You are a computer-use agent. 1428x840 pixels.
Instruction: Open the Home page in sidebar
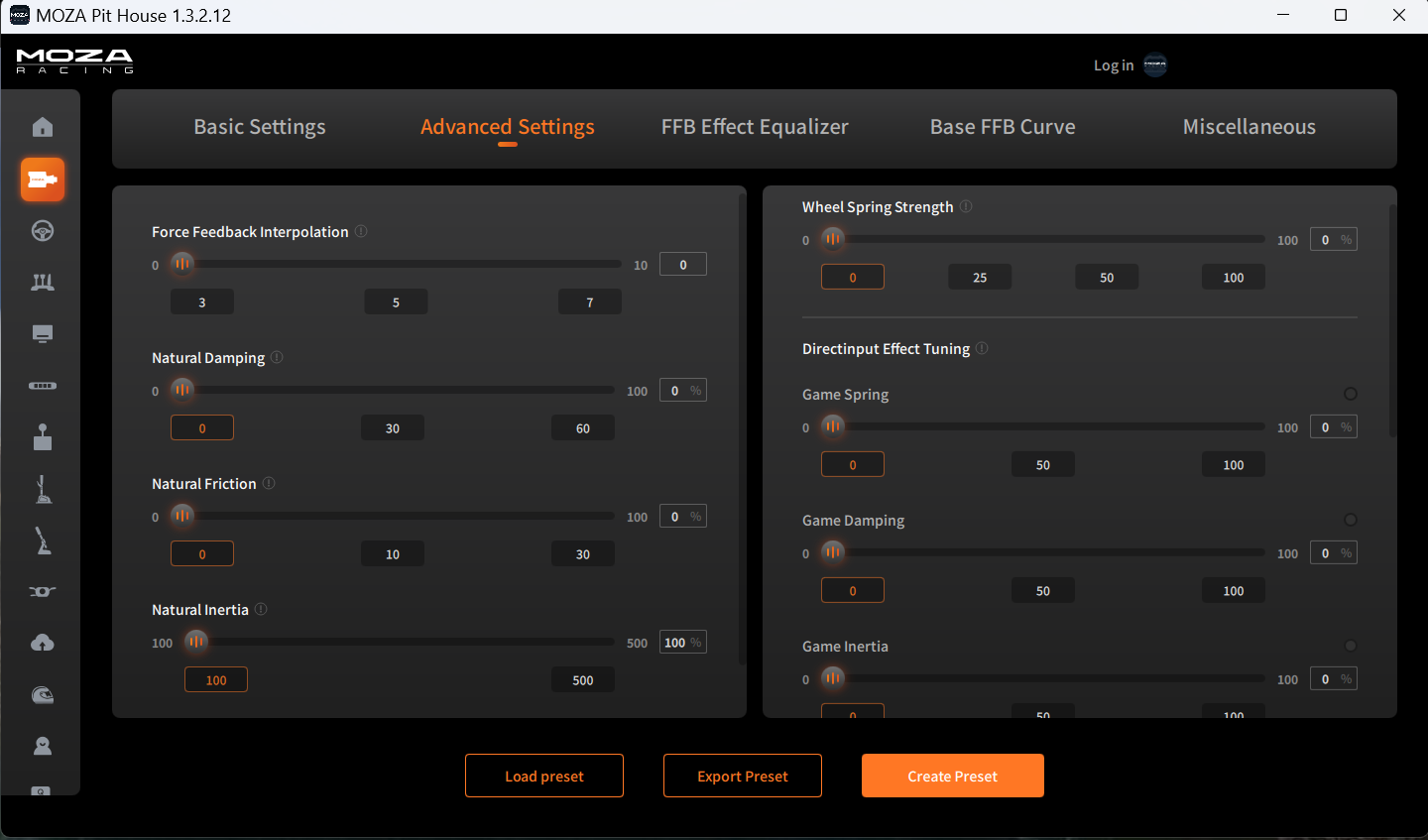[x=43, y=127]
